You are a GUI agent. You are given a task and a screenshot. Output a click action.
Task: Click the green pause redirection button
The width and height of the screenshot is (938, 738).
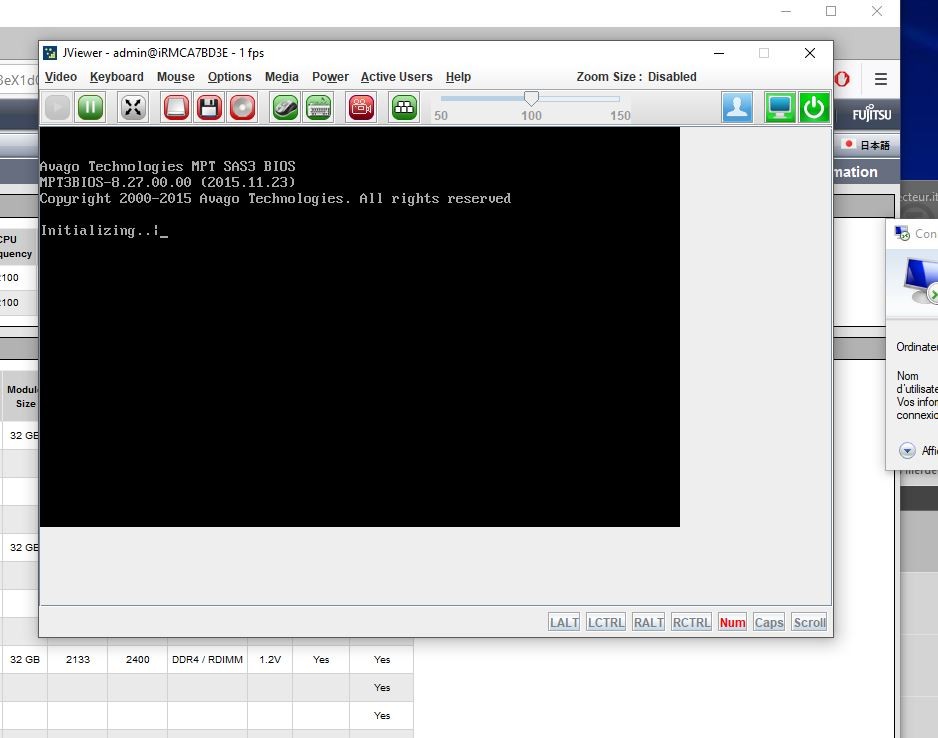pos(90,108)
